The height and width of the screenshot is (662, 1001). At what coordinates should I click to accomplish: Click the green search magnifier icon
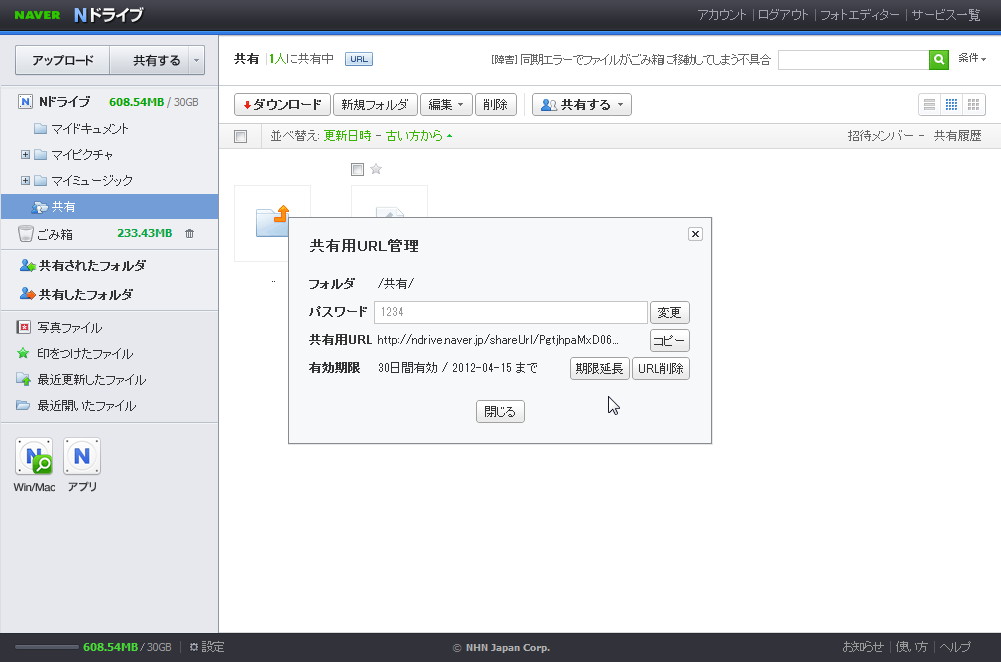click(x=937, y=59)
